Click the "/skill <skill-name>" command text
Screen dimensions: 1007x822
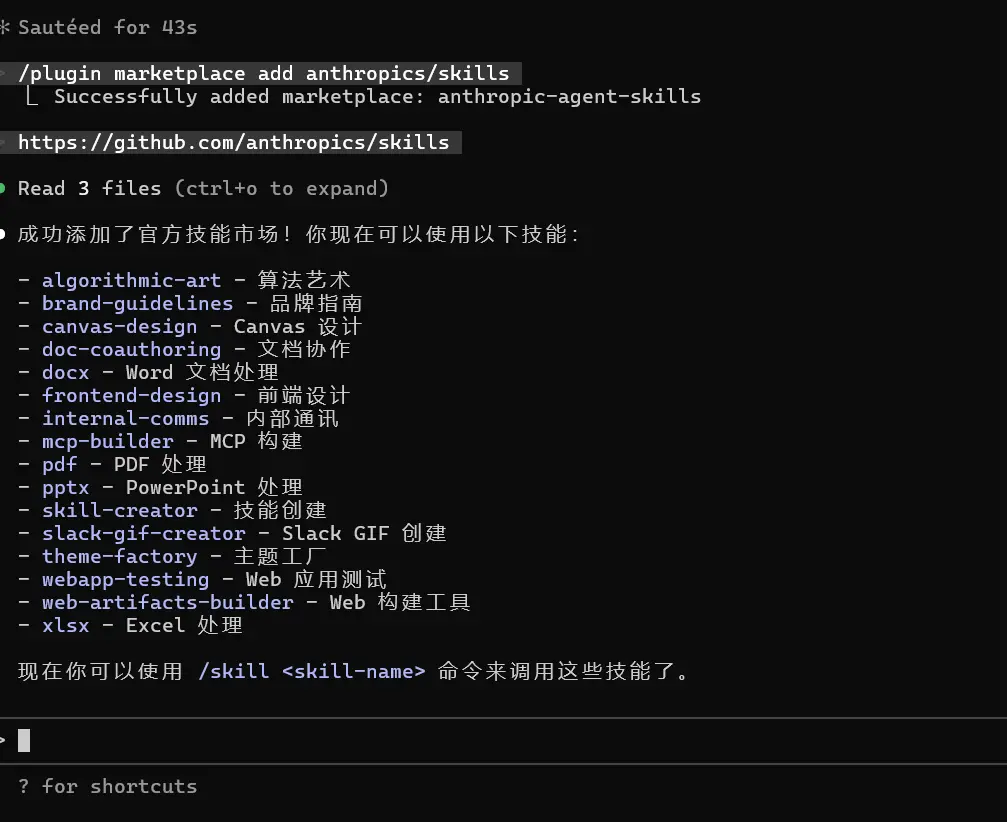coord(312,671)
